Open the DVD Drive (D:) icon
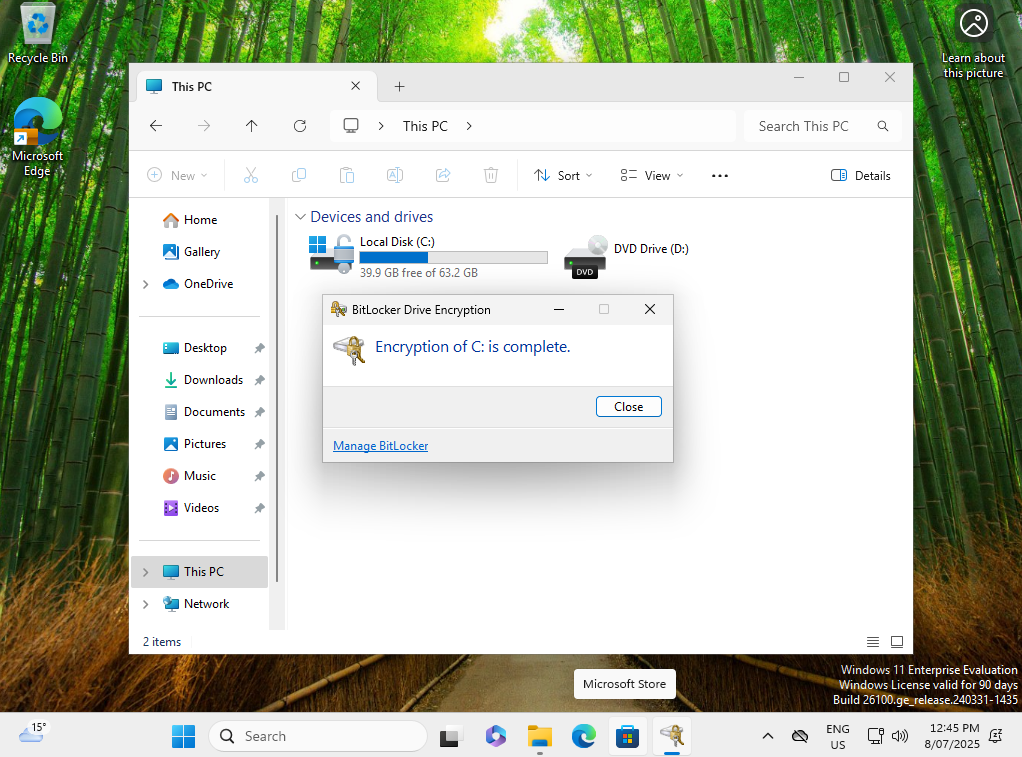The image size is (1022, 757). point(586,256)
